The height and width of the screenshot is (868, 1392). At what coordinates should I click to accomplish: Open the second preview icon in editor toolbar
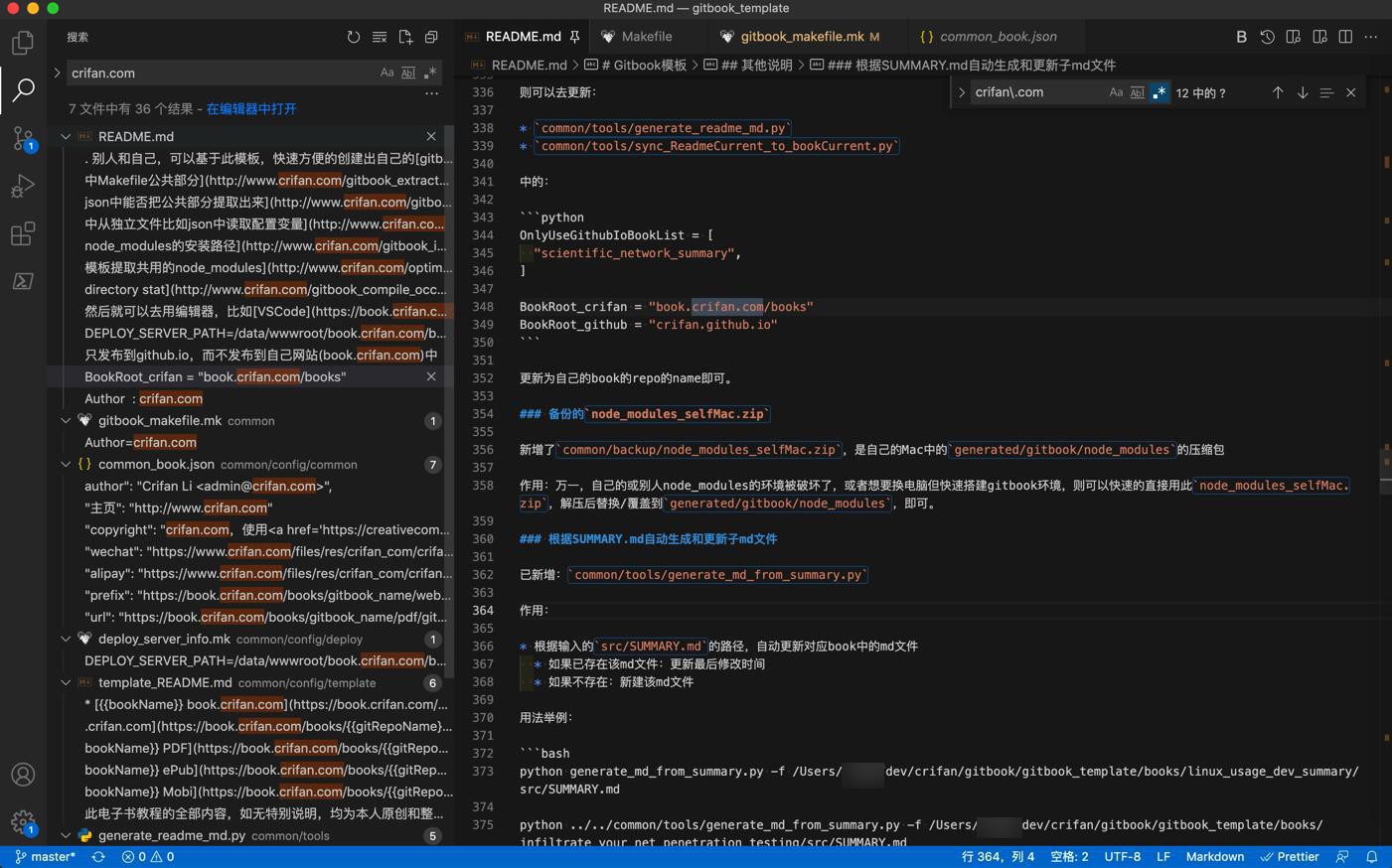point(1319,37)
